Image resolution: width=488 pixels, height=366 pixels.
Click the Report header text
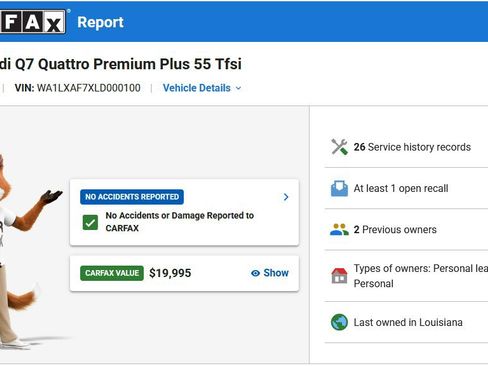click(100, 23)
